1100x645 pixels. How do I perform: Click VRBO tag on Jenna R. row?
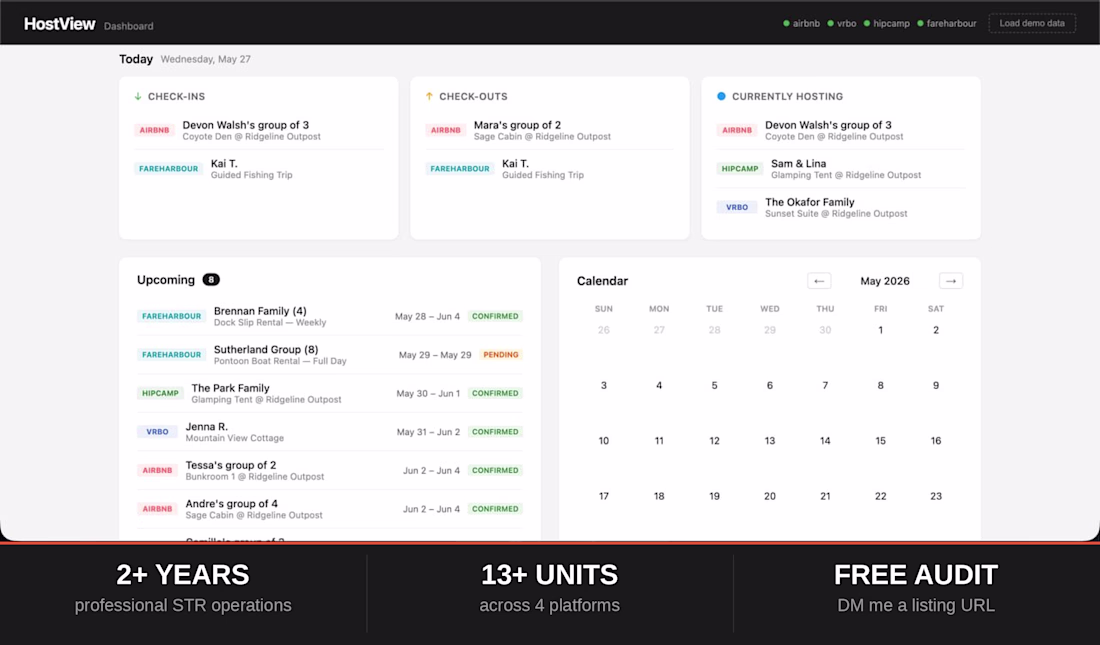click(157, 432)
